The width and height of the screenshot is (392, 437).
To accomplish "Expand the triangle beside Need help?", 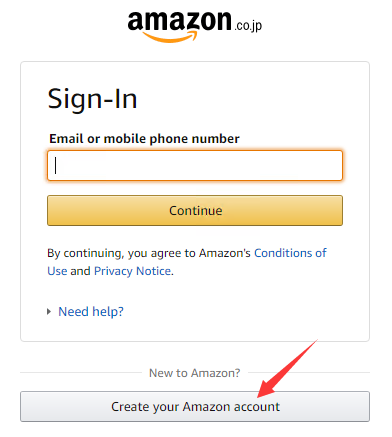I will (x=49, y=312).
